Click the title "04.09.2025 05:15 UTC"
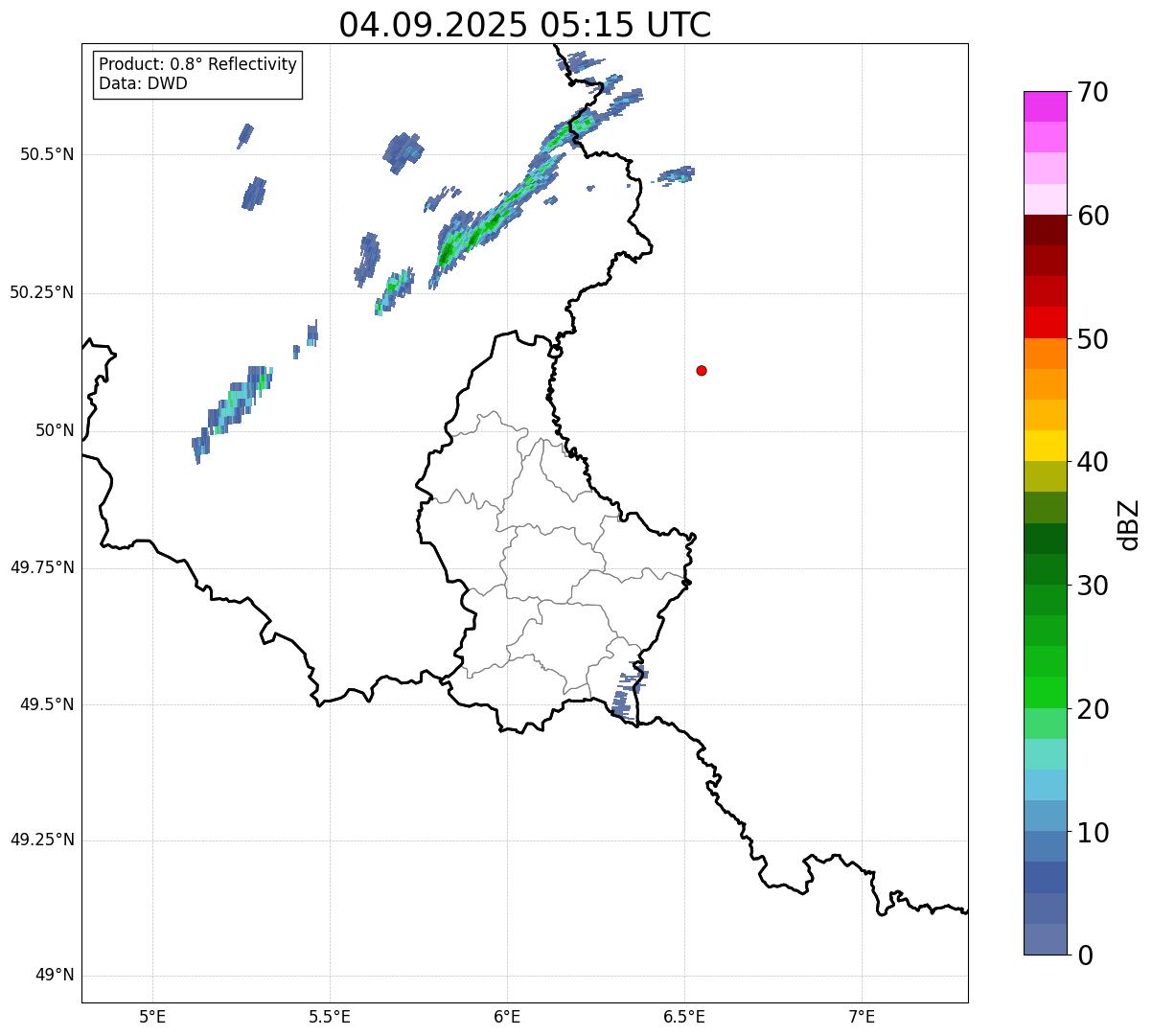Viewport: 1152px width, 1036px height. click(525, 24)
